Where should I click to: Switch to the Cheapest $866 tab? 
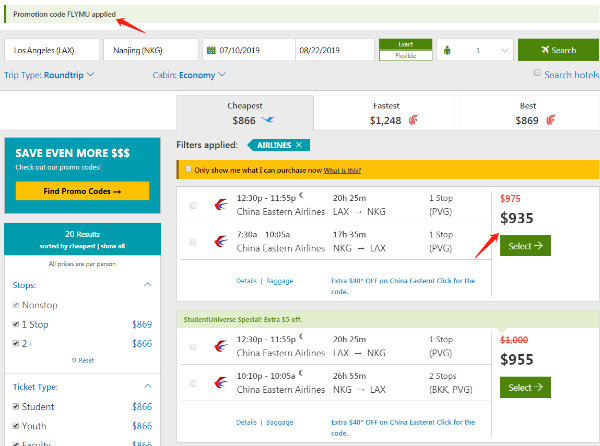[x=245, y=114]
